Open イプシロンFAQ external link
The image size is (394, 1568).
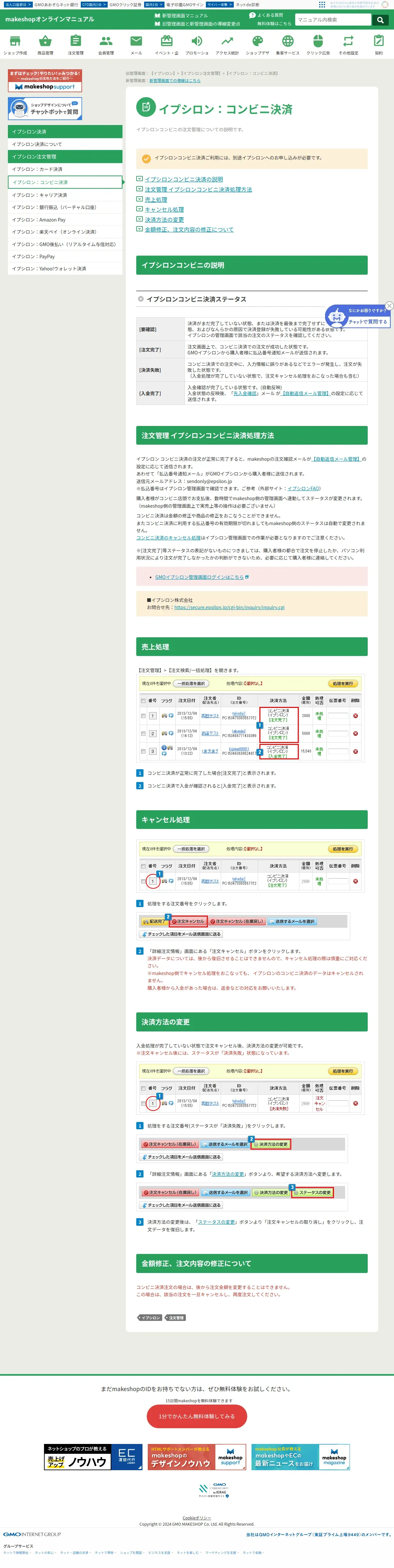303,489
